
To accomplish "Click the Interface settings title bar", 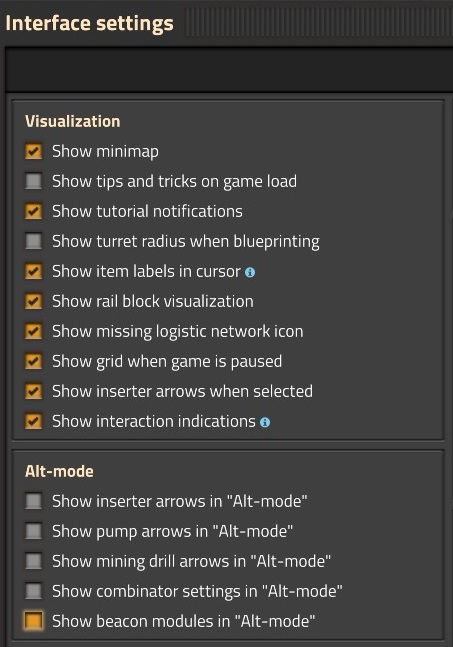I will (226, 23).
